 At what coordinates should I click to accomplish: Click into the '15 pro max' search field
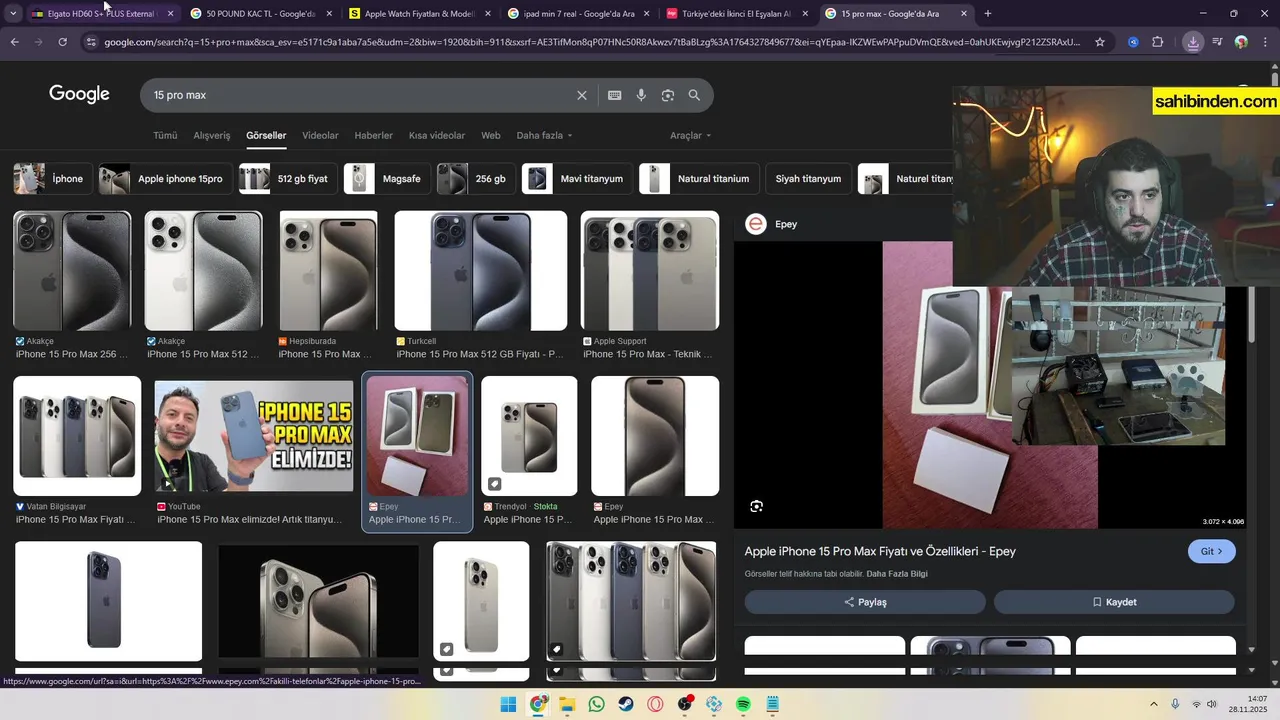pos(360,95)
